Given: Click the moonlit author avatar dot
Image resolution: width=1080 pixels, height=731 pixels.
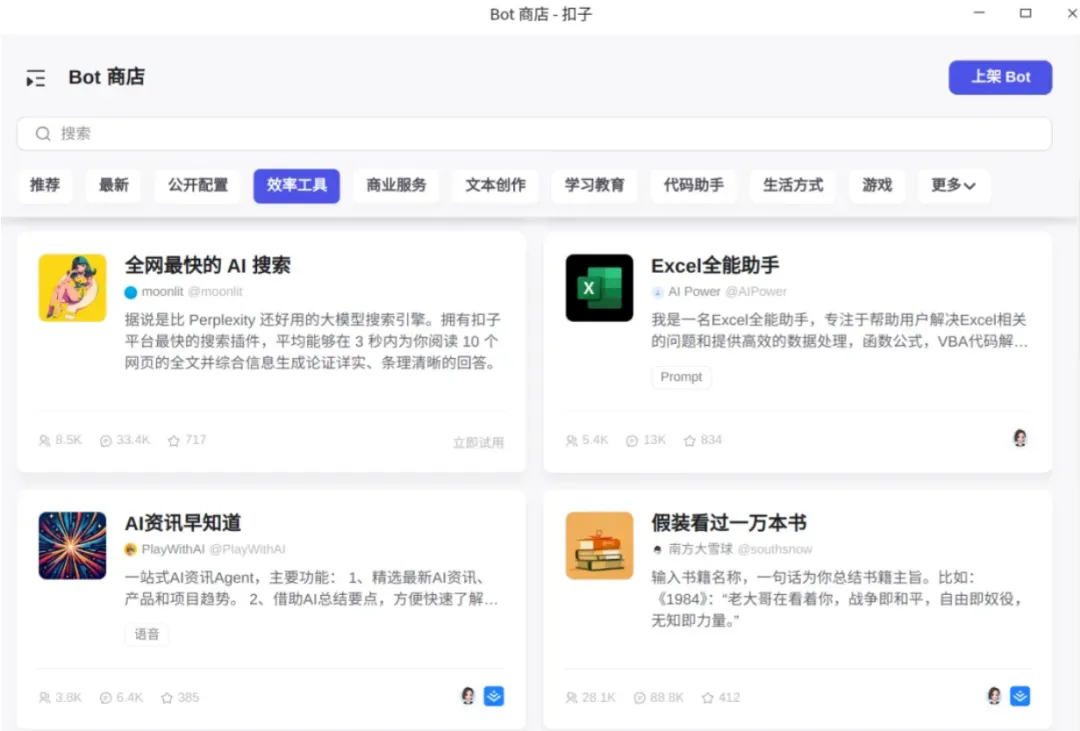Looking at the screenshot, I should (130, 292).
